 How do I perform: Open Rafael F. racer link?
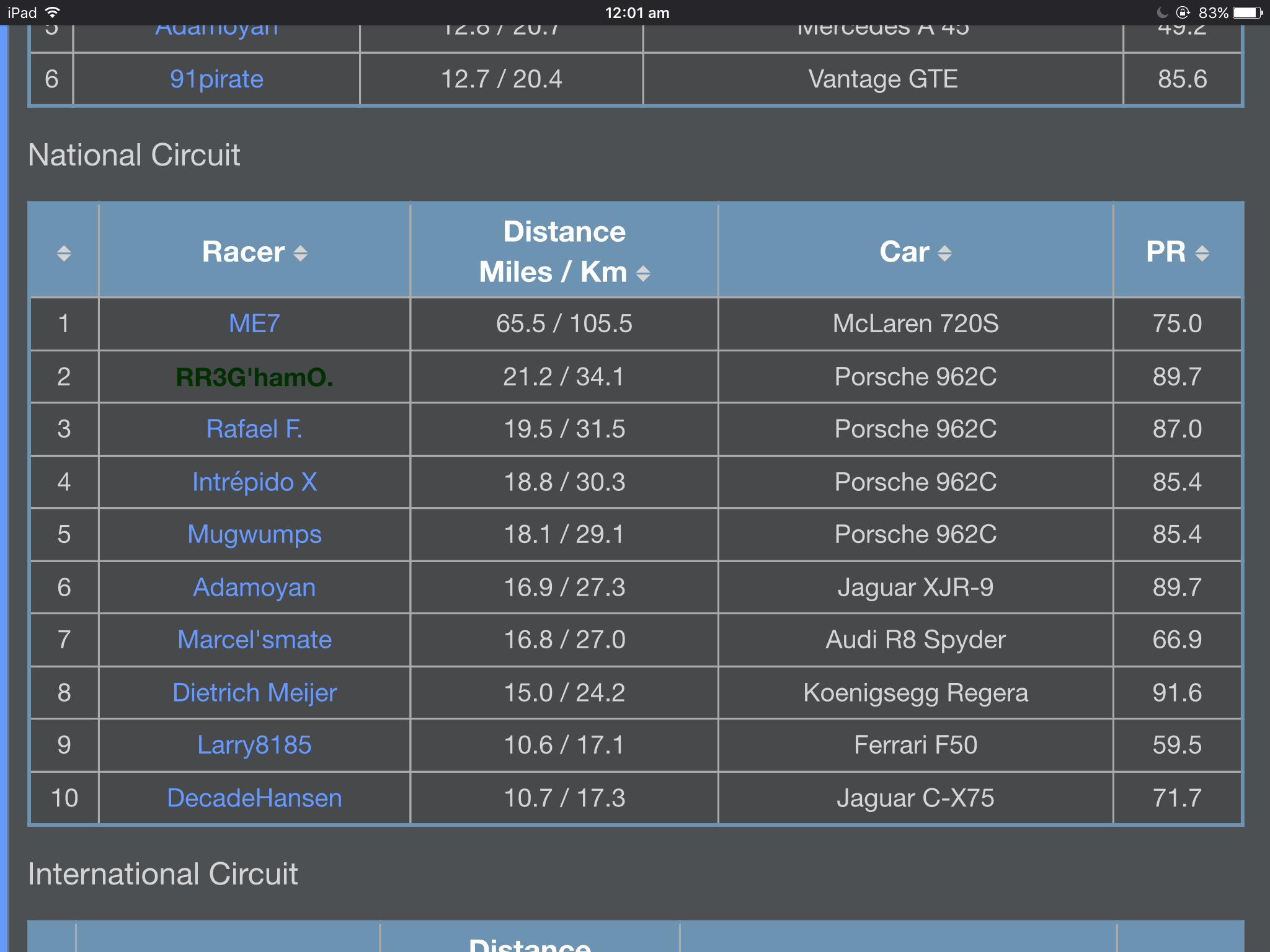click(x=254, y=429)
